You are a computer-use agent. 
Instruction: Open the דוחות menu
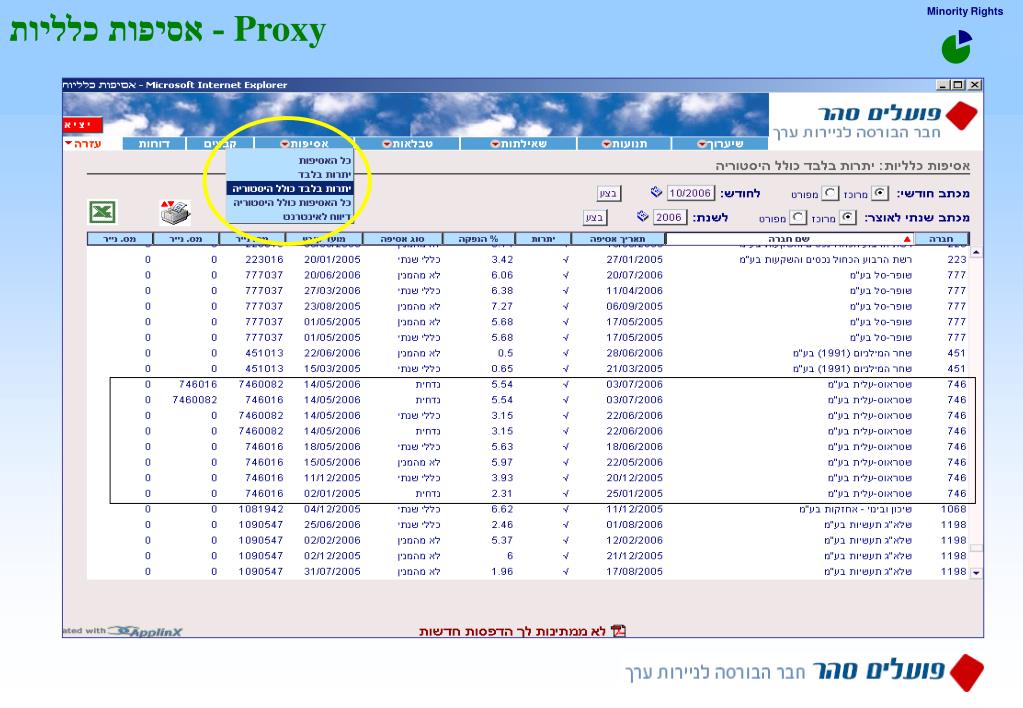coord(154,144)
